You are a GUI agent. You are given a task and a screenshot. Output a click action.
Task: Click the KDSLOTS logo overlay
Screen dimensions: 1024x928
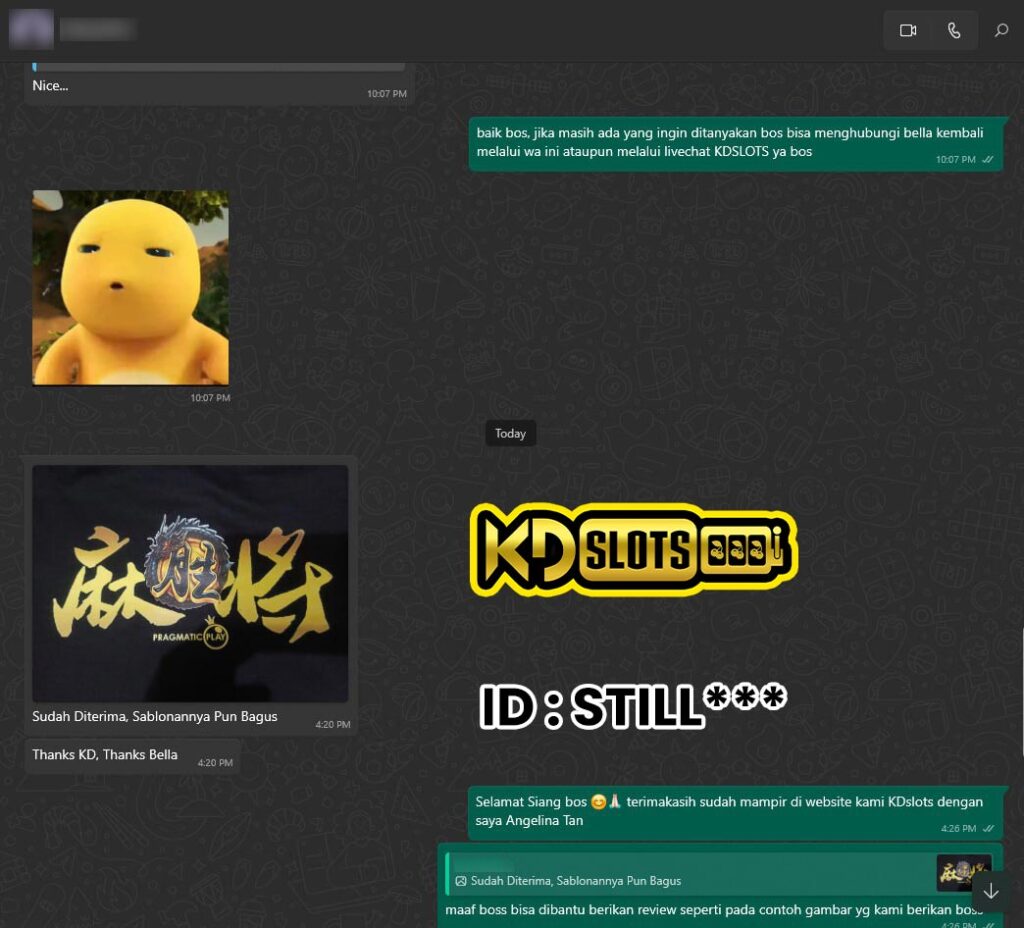click(633, 549)
